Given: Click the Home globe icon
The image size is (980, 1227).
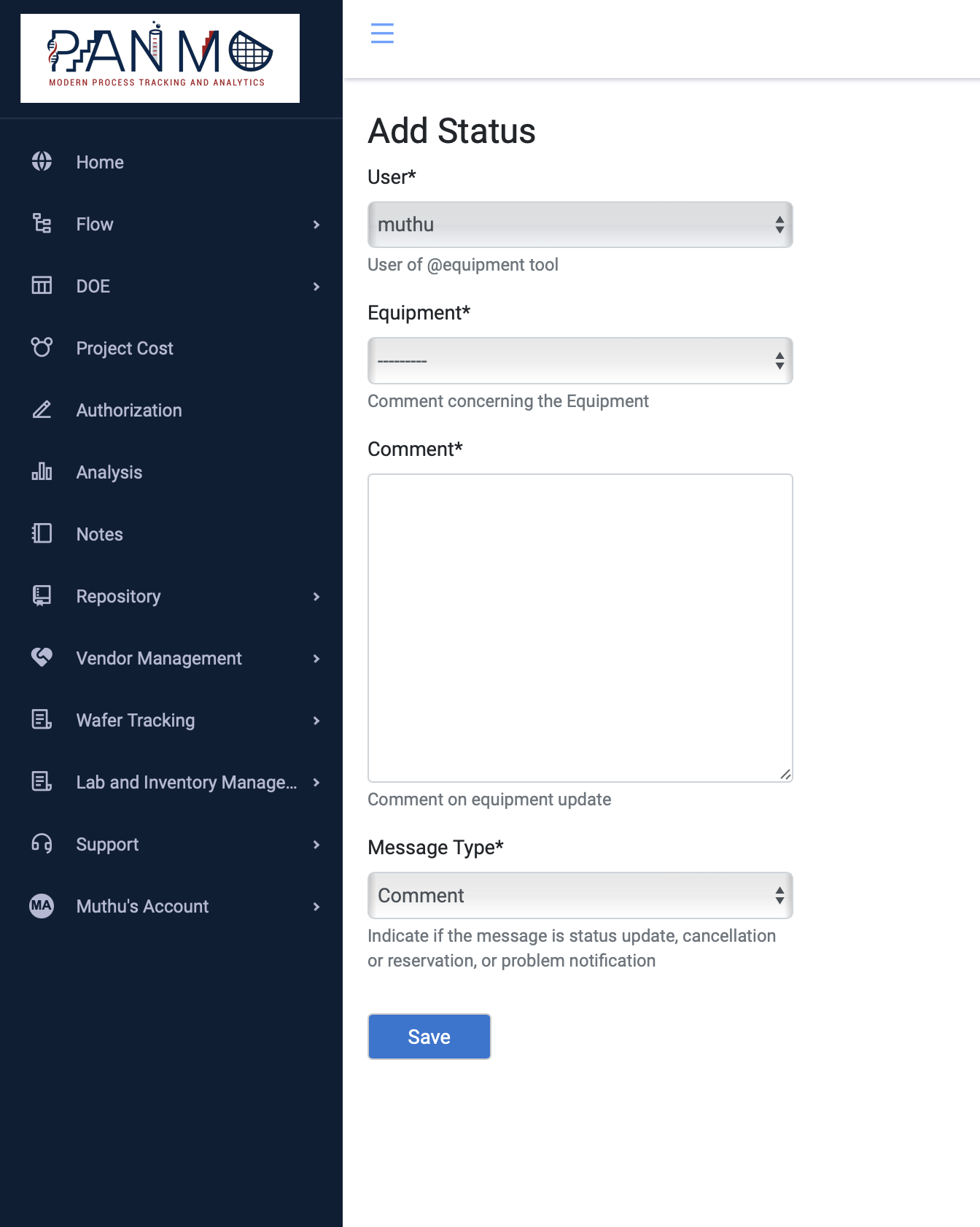Looking at the screenshot, I should click(42, 161).
